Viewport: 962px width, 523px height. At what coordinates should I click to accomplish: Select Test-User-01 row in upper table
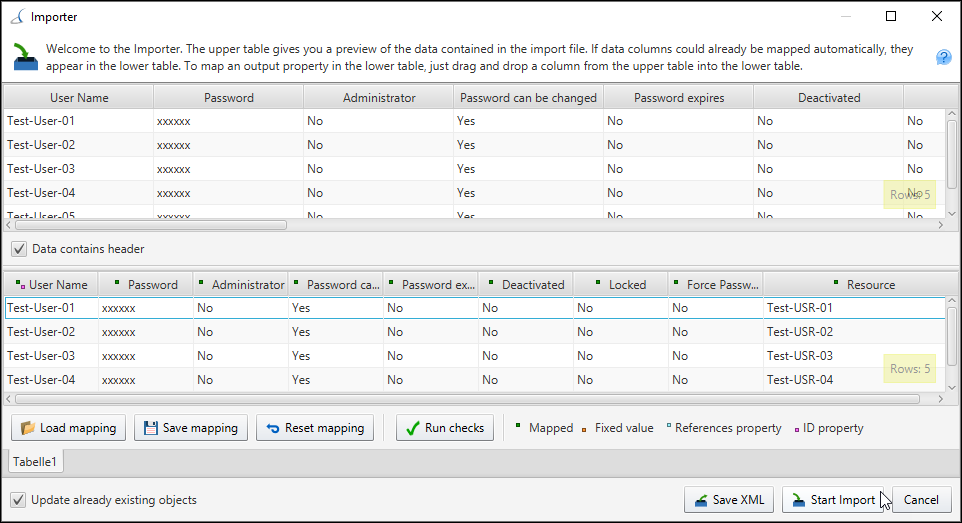click(474, 121)
